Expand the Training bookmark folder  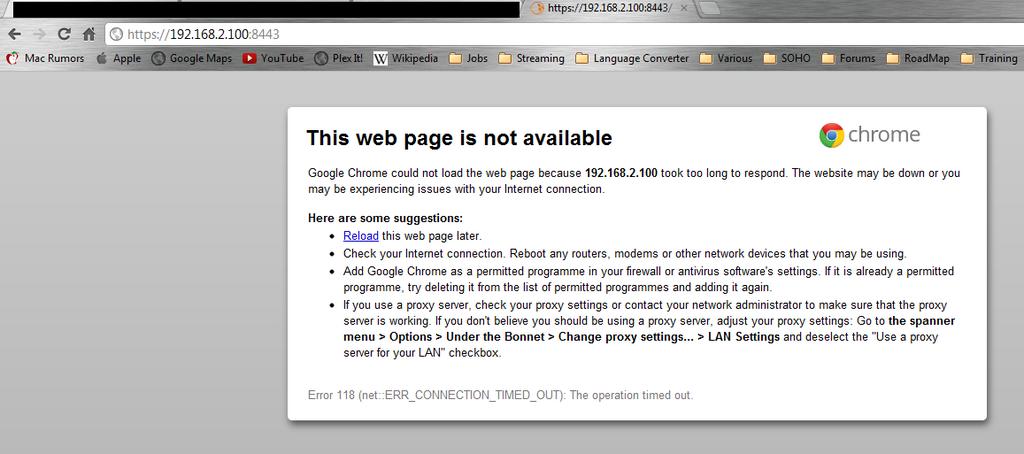click(x=989, y=58)
